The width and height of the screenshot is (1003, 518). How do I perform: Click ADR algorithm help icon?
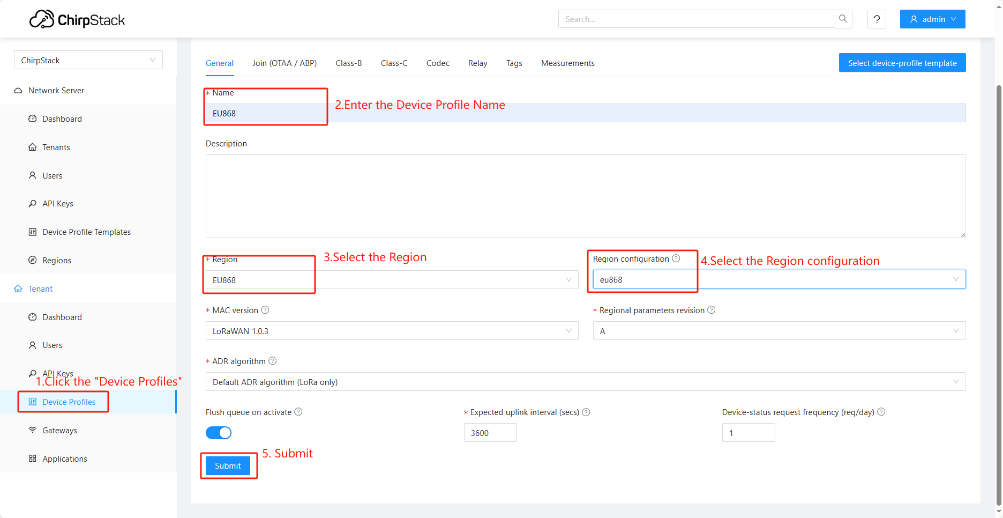273,361
